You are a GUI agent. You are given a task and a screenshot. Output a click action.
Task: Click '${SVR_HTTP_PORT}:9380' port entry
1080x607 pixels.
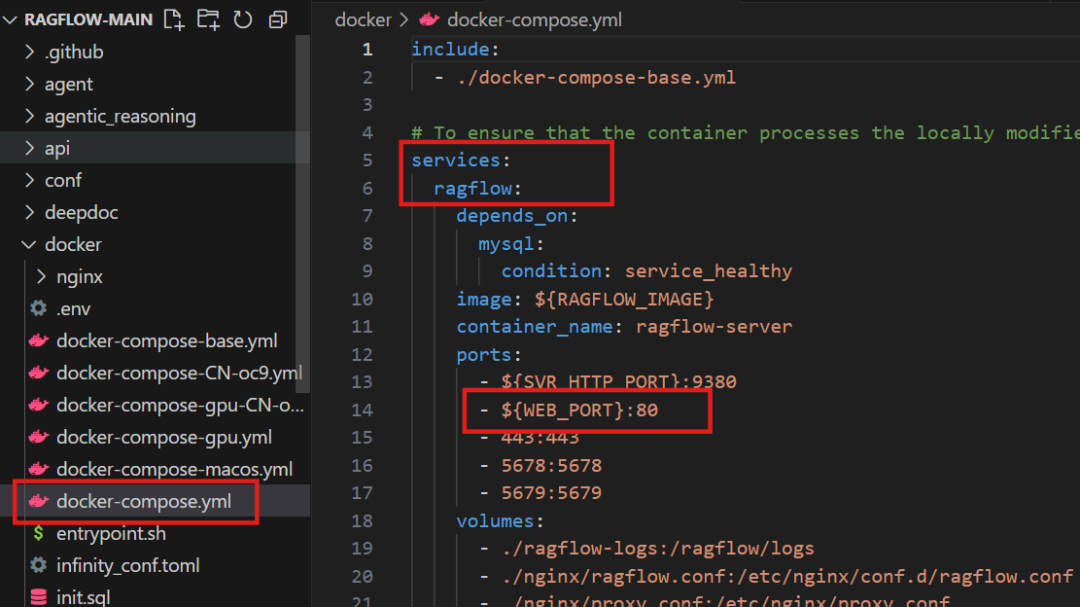click(619, 382)
